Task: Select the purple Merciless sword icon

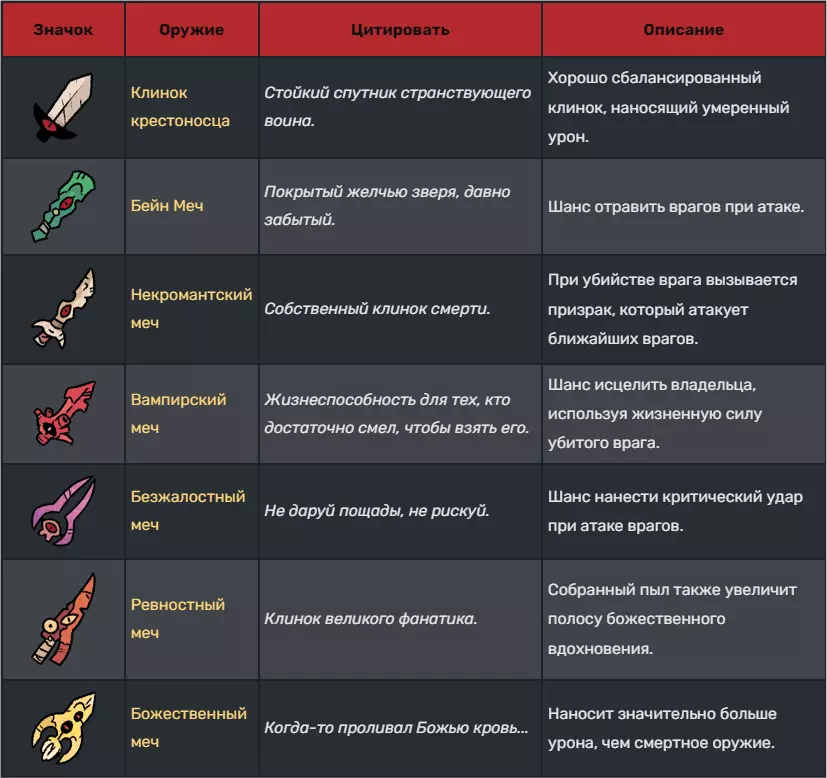Action: pos(62,510)
